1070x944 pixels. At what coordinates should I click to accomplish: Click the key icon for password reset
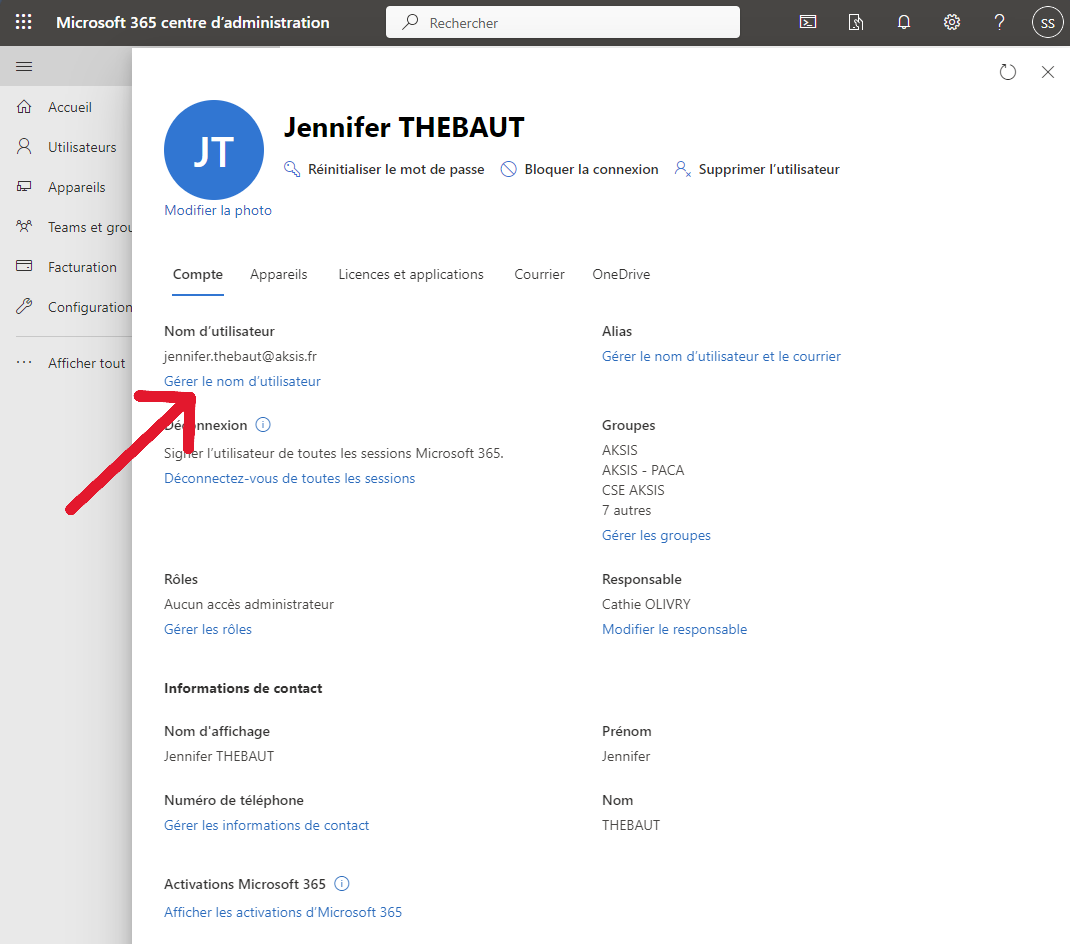[x=292, y=169]
